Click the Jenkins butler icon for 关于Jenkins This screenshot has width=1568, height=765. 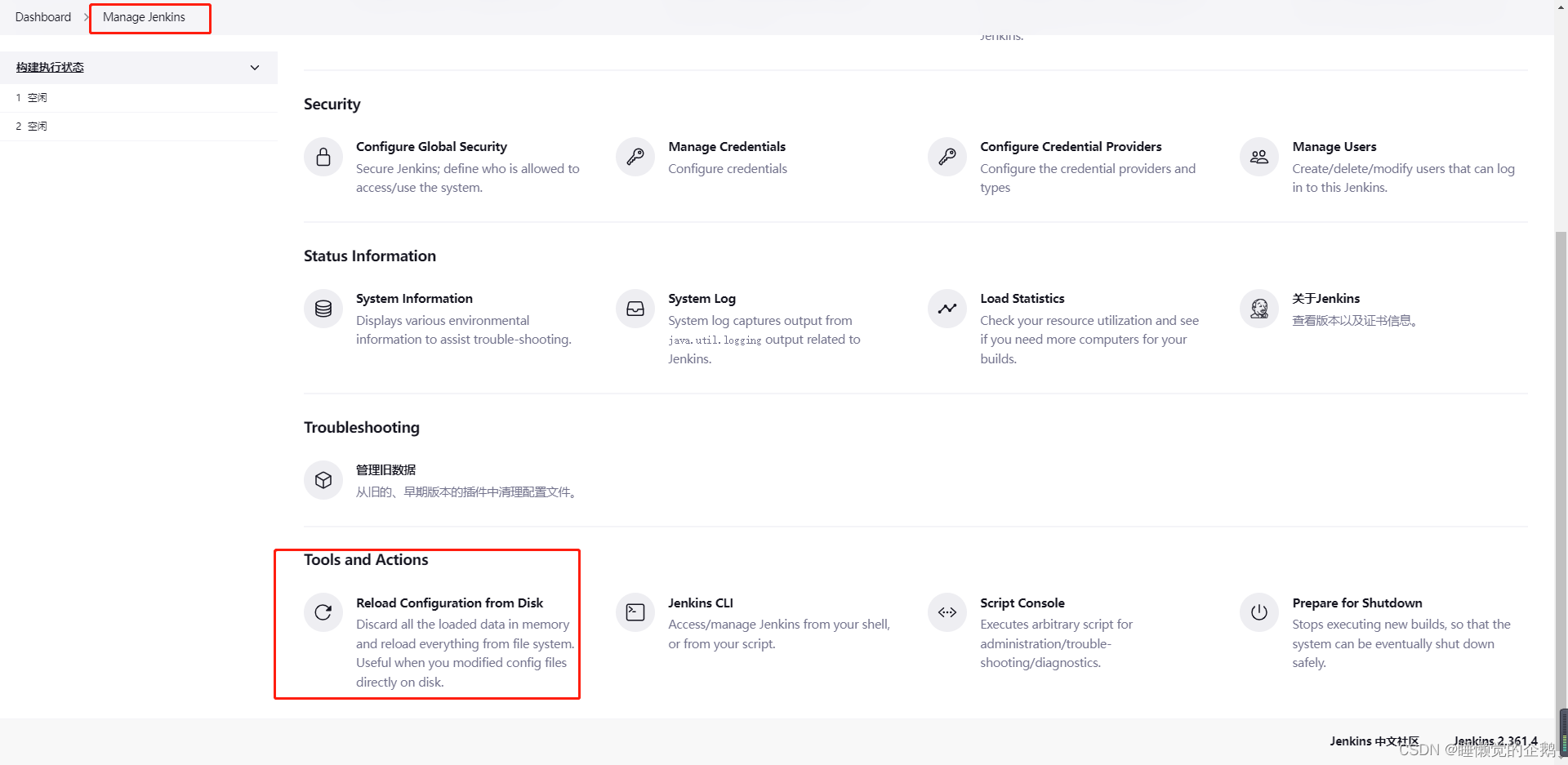(x=1259, y=309)
